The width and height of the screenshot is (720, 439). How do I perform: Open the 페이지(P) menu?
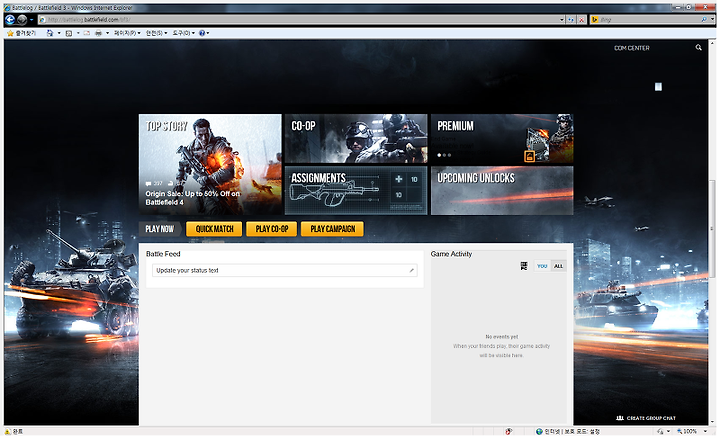127,33
